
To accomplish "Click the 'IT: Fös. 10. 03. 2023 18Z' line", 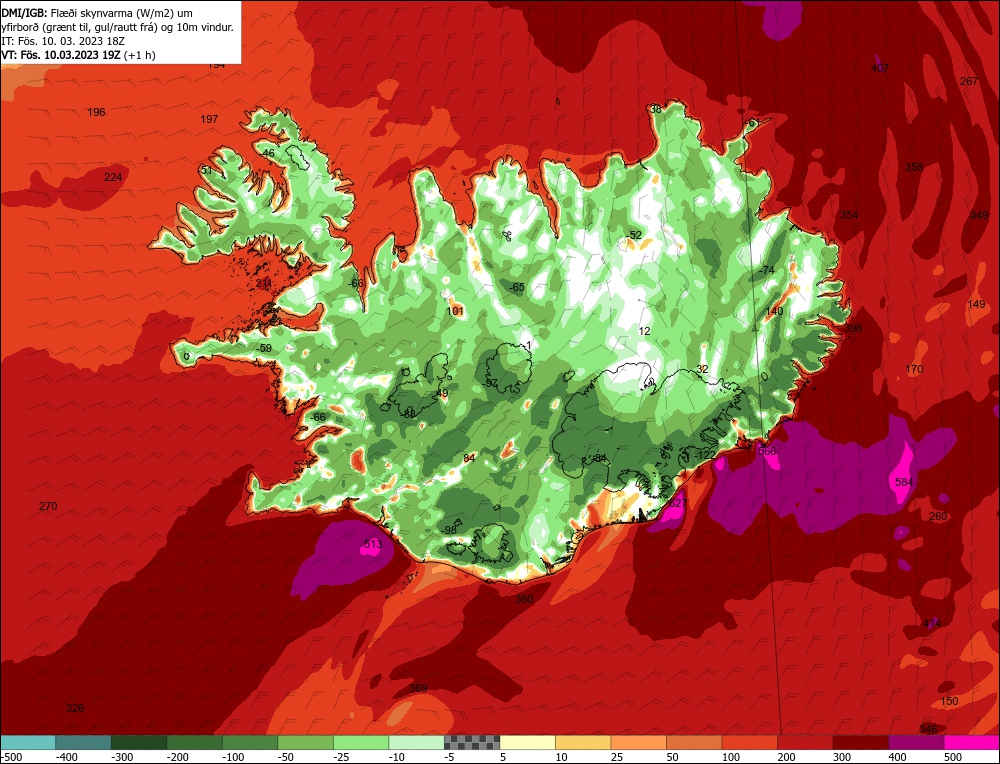I will pos(62,41).
